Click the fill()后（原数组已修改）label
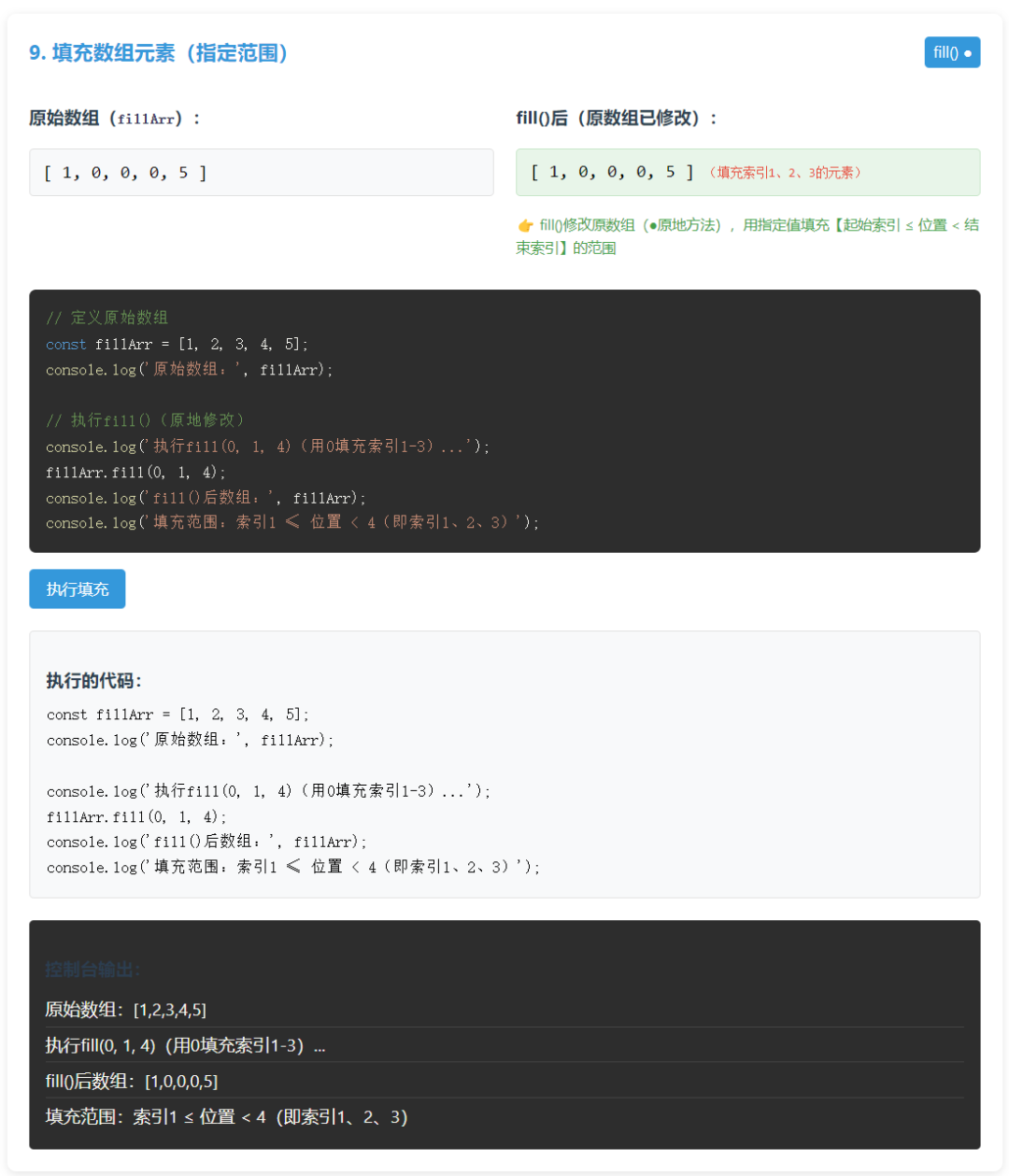This screenshot has height=1176, width=1009. coord(616,119)
